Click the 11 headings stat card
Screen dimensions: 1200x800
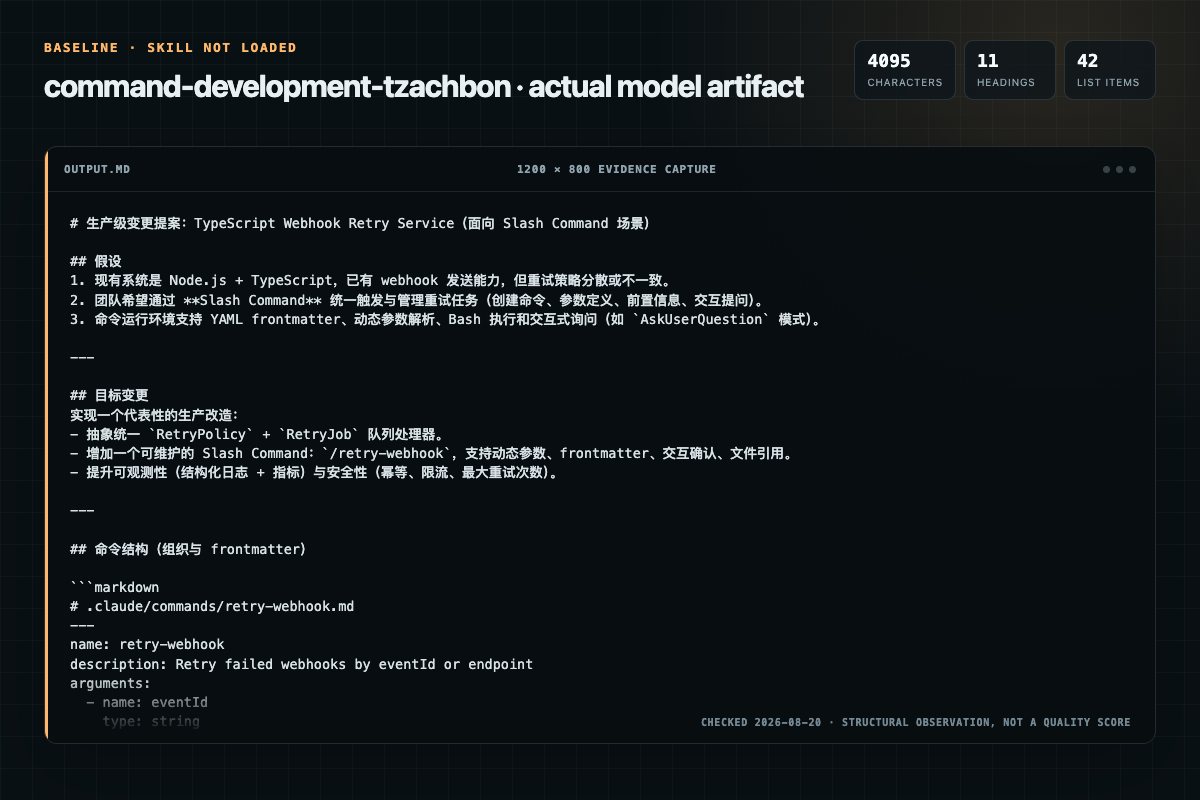1009,70
